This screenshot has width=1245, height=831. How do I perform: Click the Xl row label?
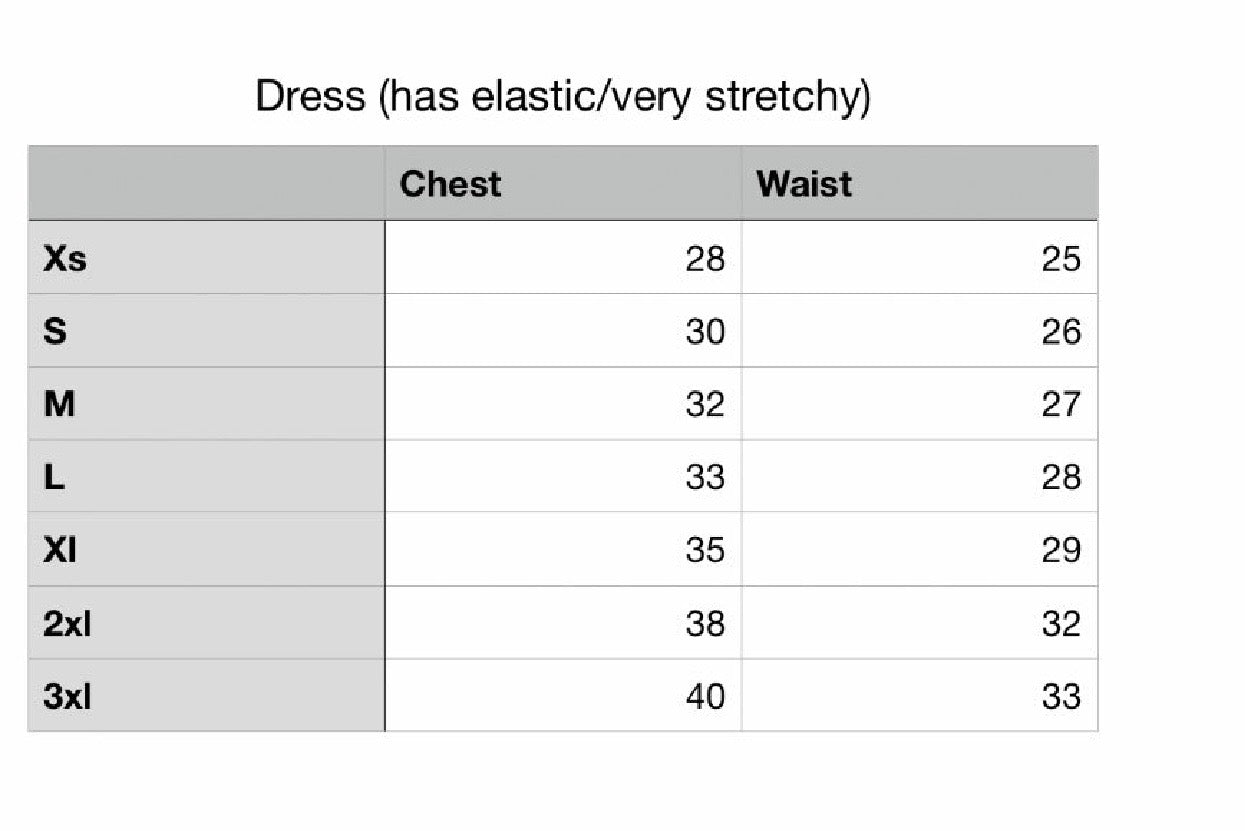61,550
